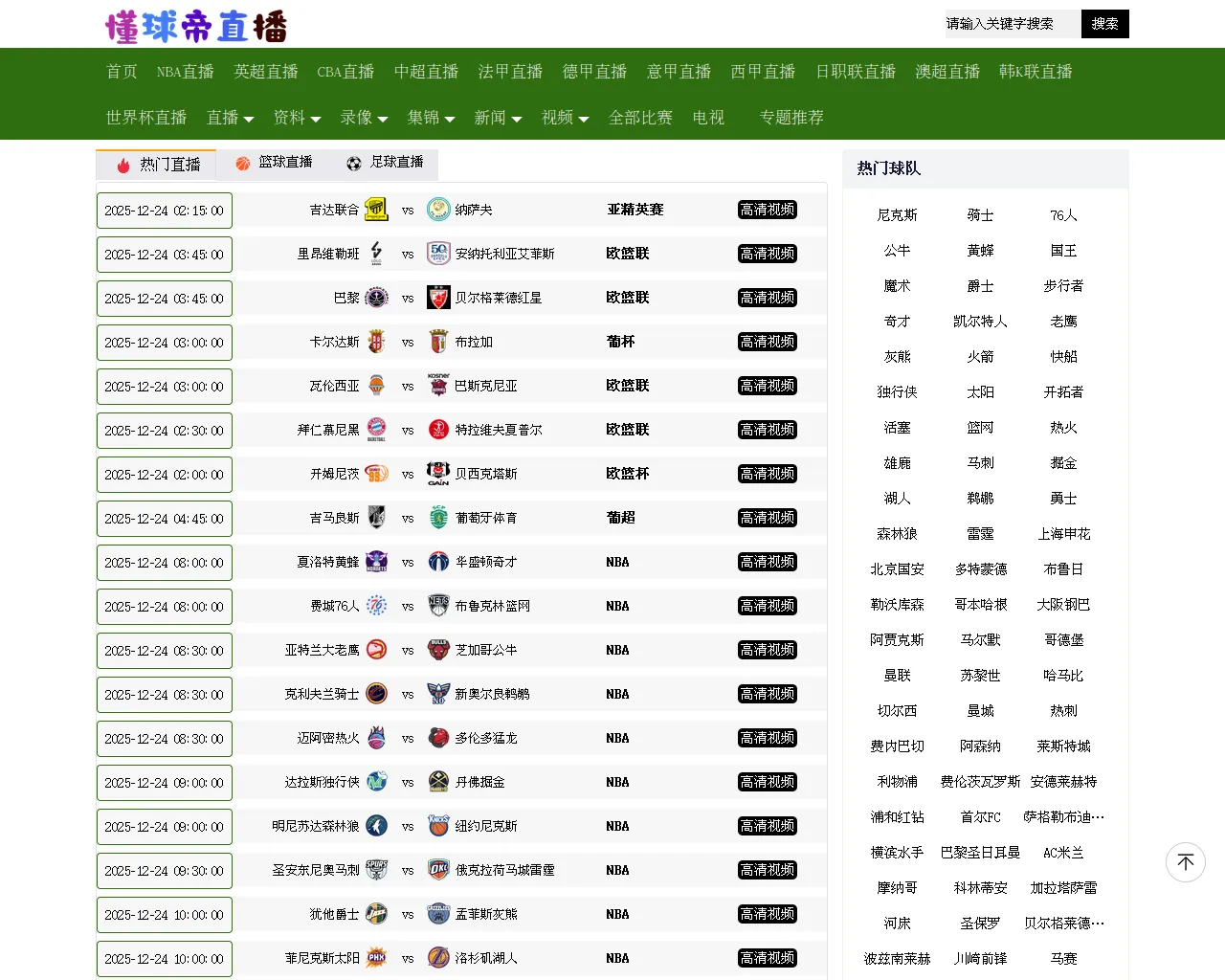Switch to the 篮球直播 tab
This screenshot has height=980, width=1225.
[275, 163]
